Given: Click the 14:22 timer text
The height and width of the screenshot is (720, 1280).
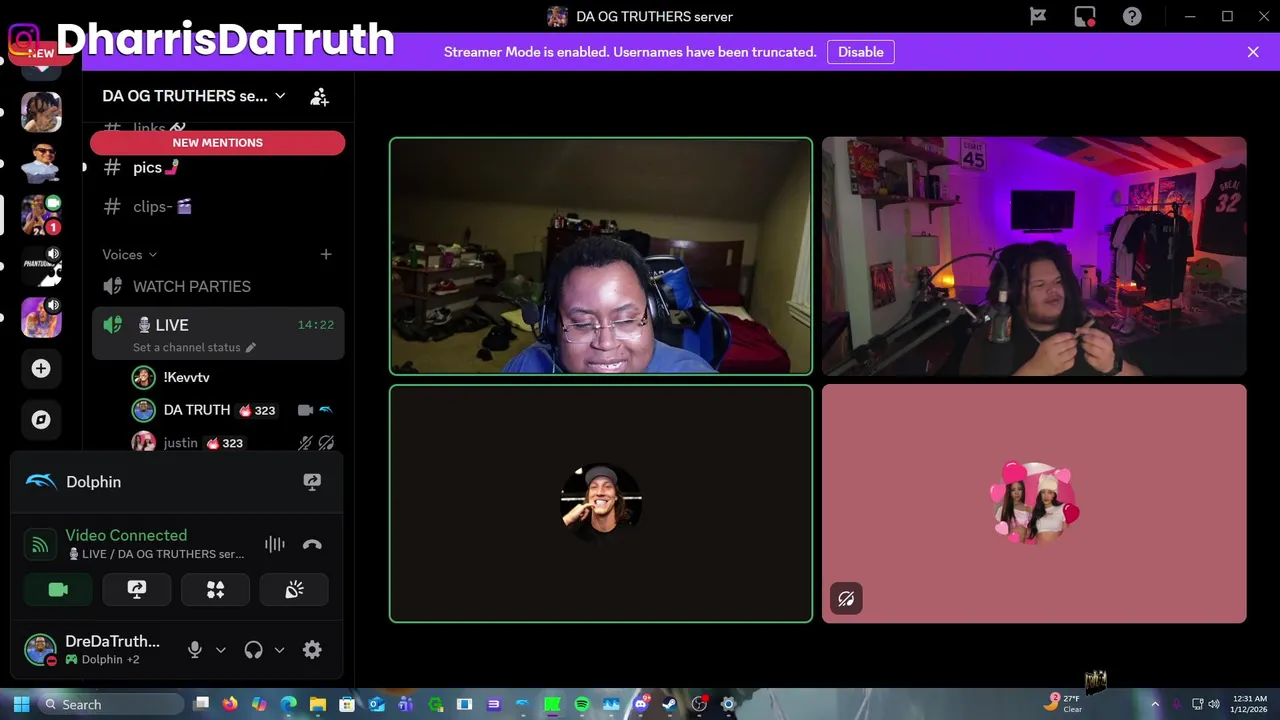Looking at the screenshot, I should tap(316, 325).
